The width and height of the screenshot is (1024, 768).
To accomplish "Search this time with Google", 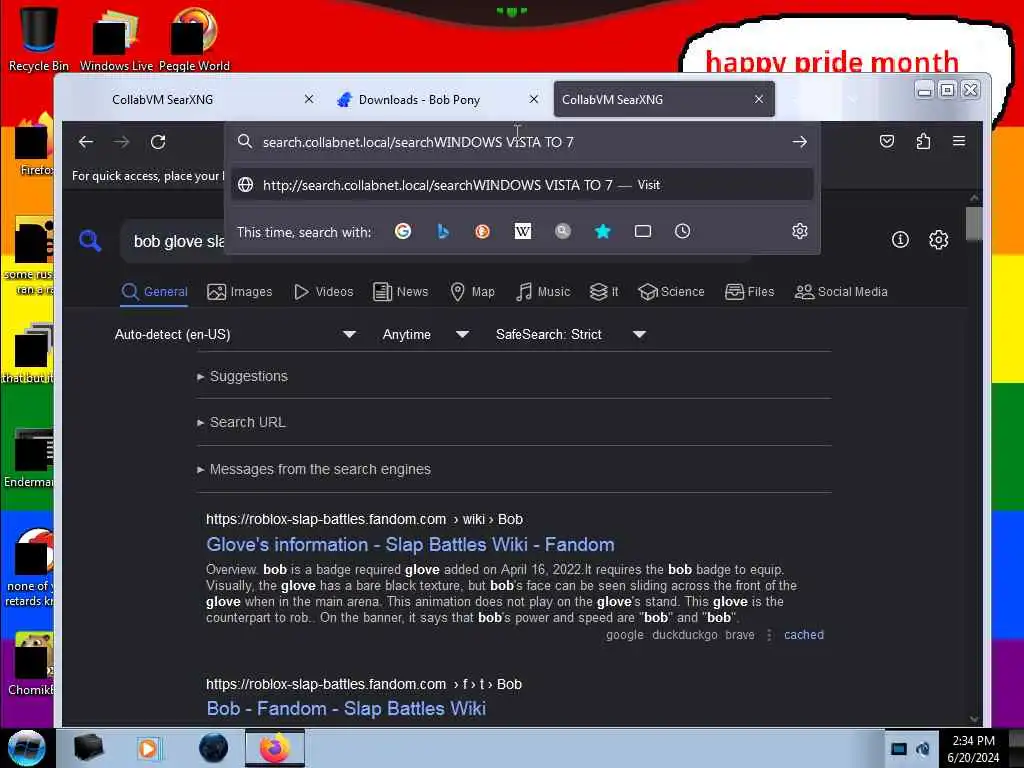I will coord(403,231).
